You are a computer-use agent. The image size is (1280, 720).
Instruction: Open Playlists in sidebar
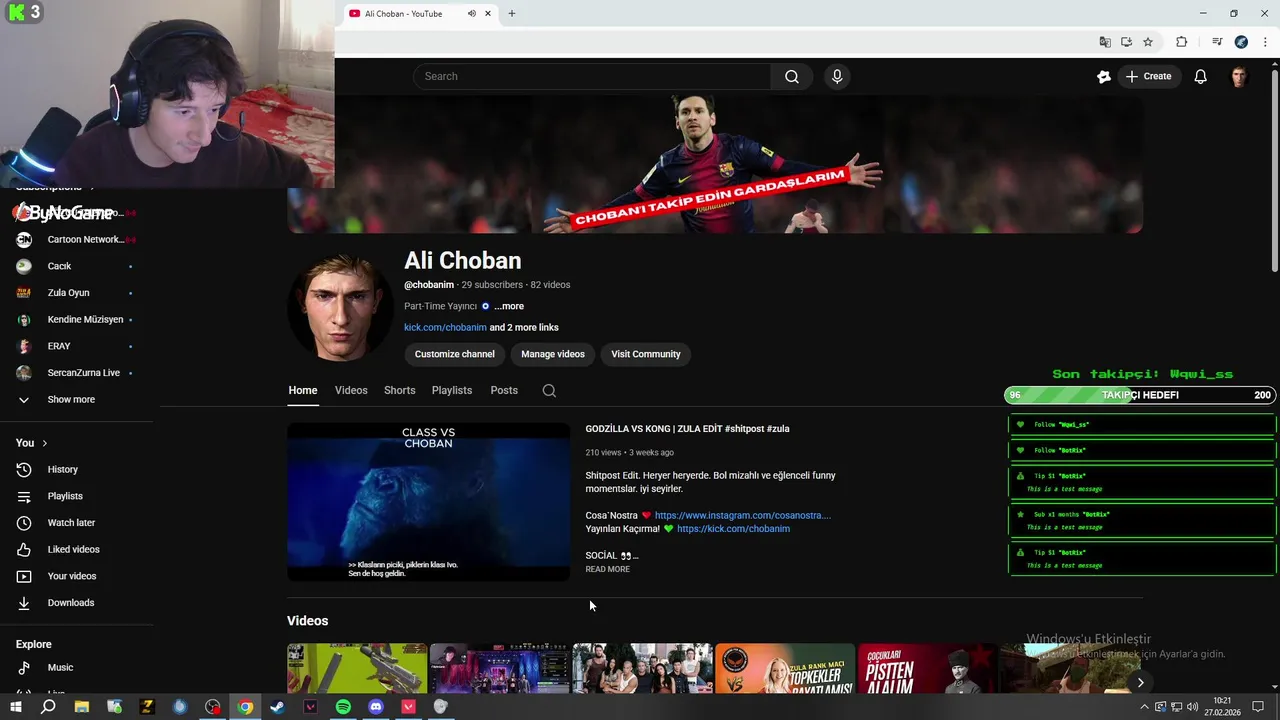click(x=65, y=497)
